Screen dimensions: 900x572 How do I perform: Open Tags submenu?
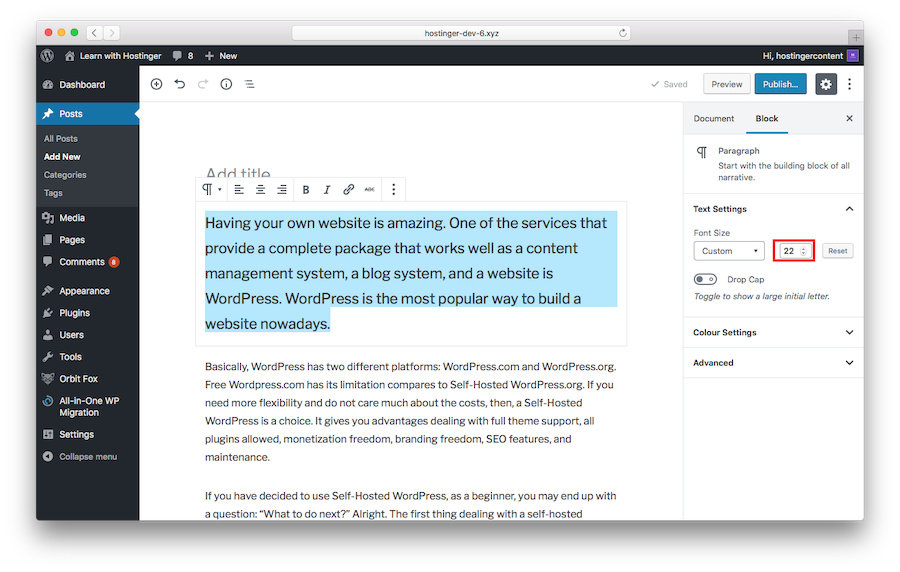click(x=53, y=193)
